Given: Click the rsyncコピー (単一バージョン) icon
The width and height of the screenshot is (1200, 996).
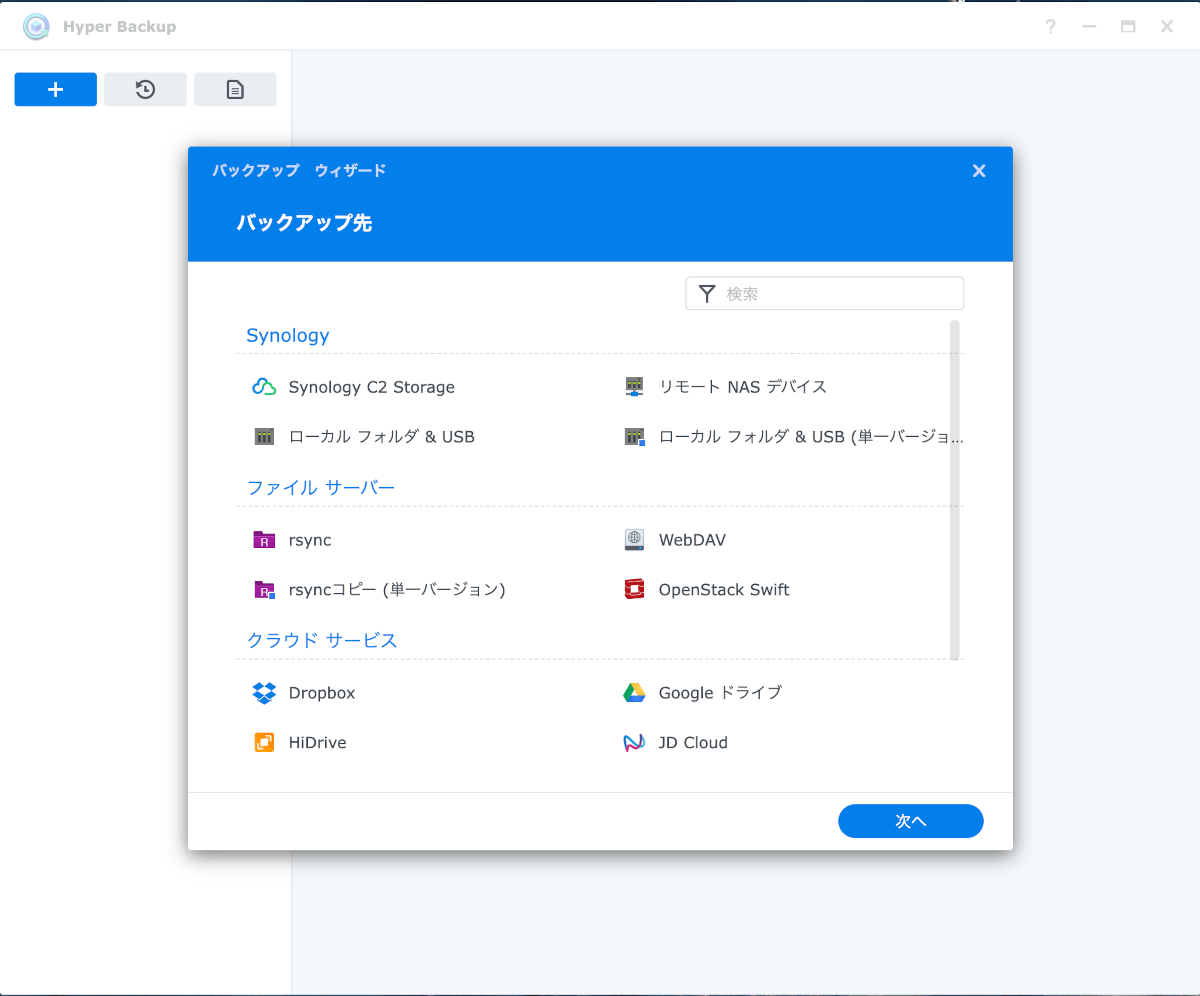Looking at the screenshot, I should pyautogui.click(x=264, y=590).
